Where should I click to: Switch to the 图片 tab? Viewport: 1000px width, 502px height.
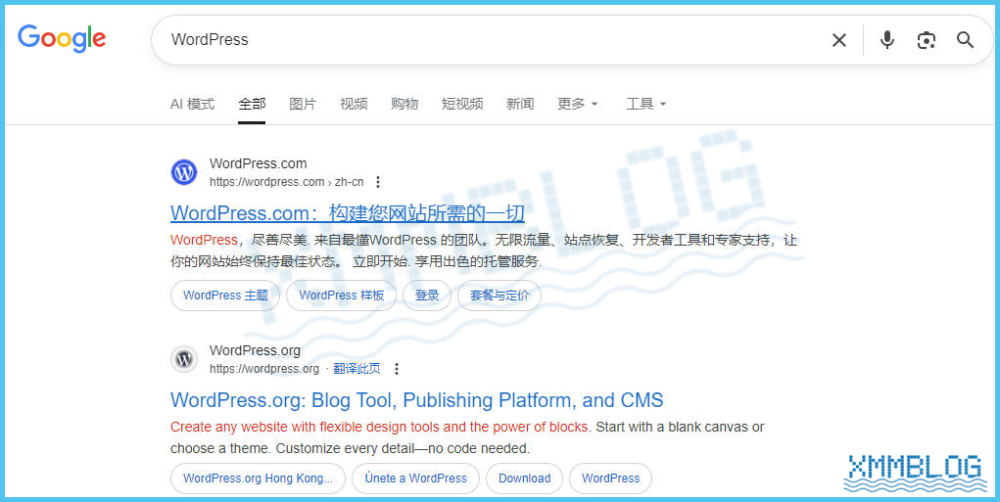click(x=302, y=104)
